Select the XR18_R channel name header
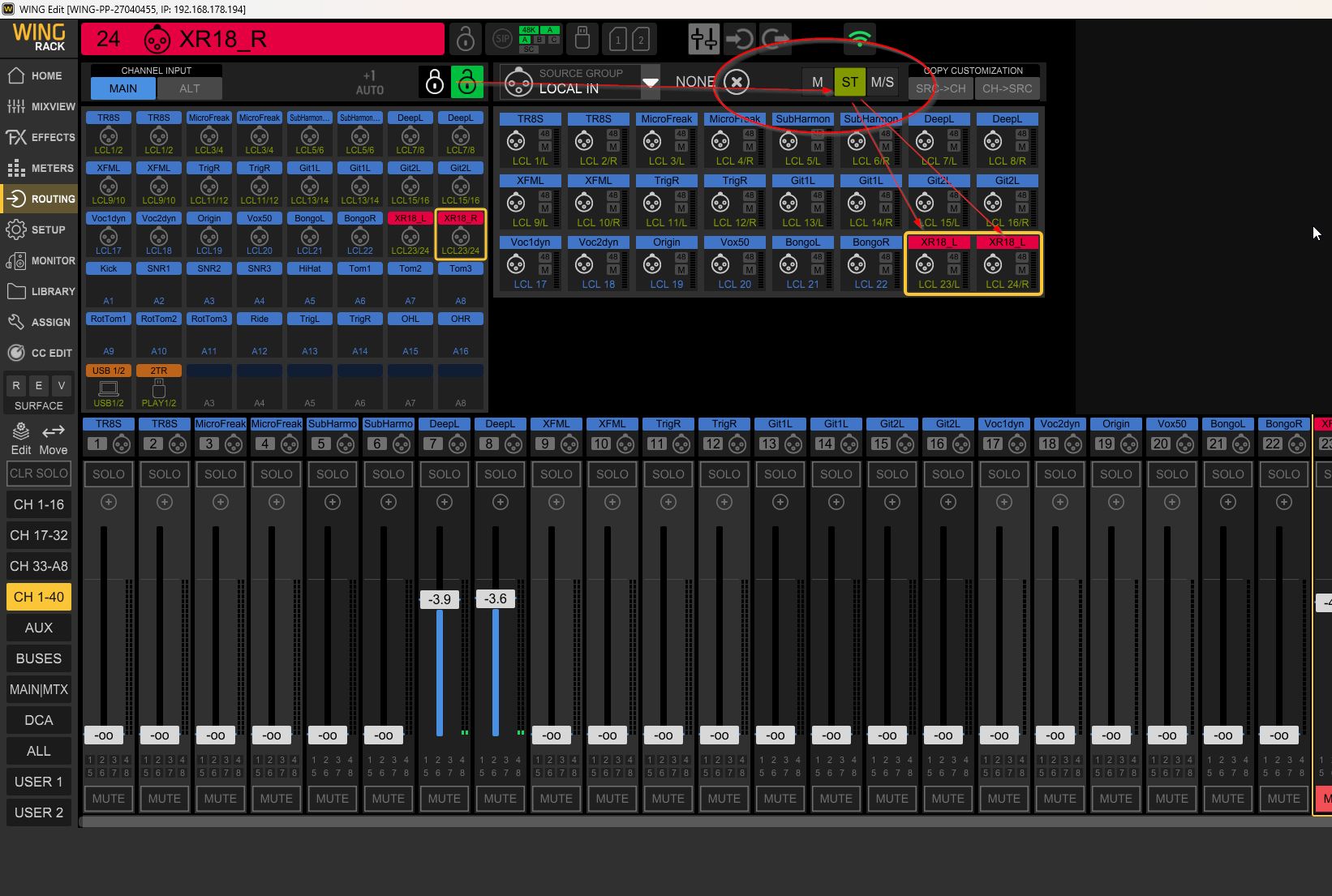The width and height of the screenshot is (1332, 896). [263, 39]
